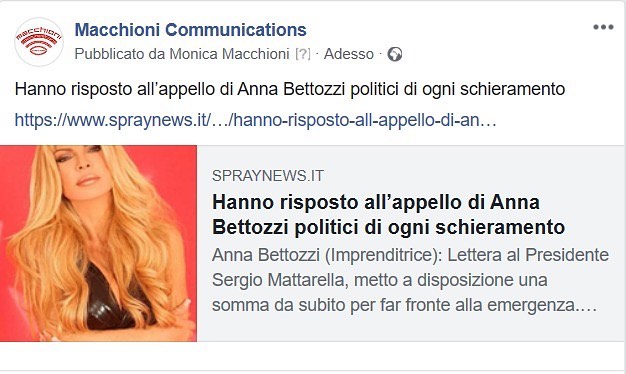Click the globe public audience icon
This screenshot has width=626, height=374.
(x=394, y=54)
